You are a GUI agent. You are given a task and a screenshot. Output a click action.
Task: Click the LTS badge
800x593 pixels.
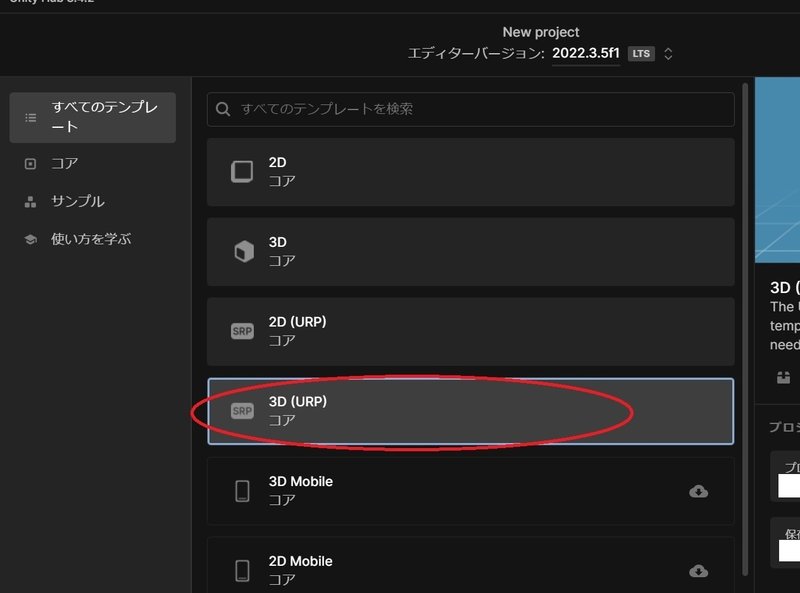[641, 54]
